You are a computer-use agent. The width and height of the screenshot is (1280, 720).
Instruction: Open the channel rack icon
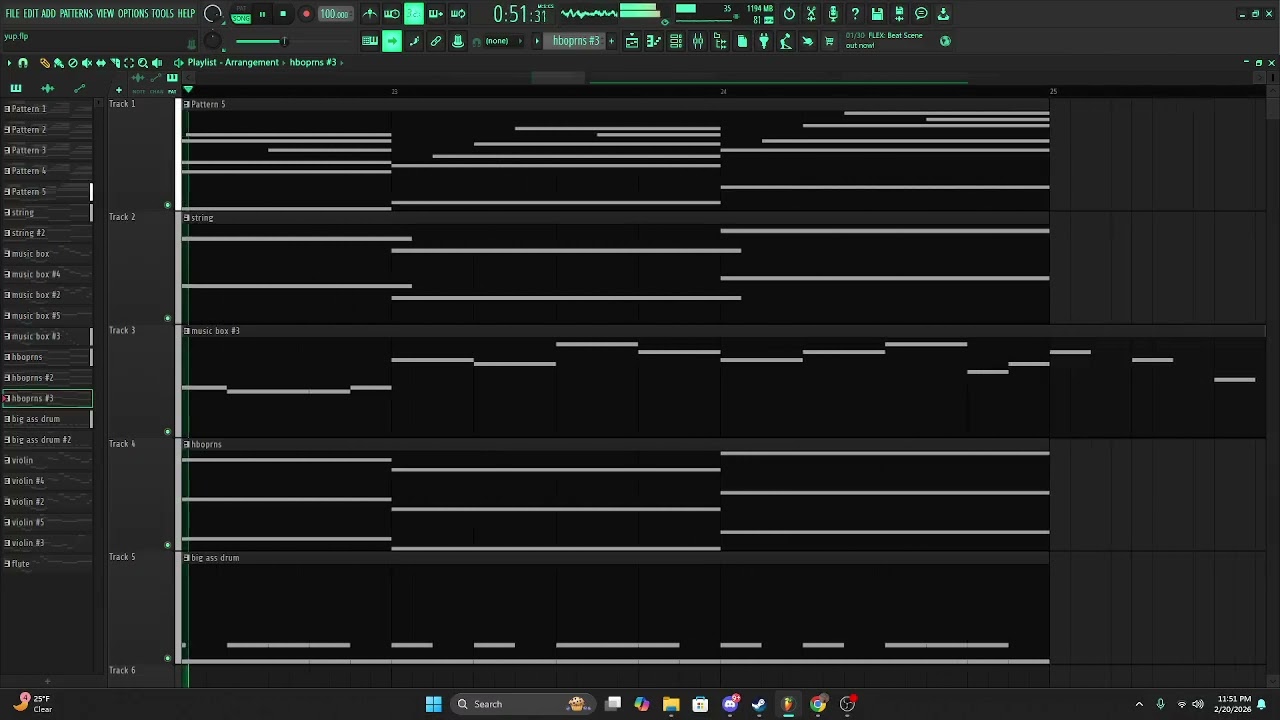[x=676, y=41]
